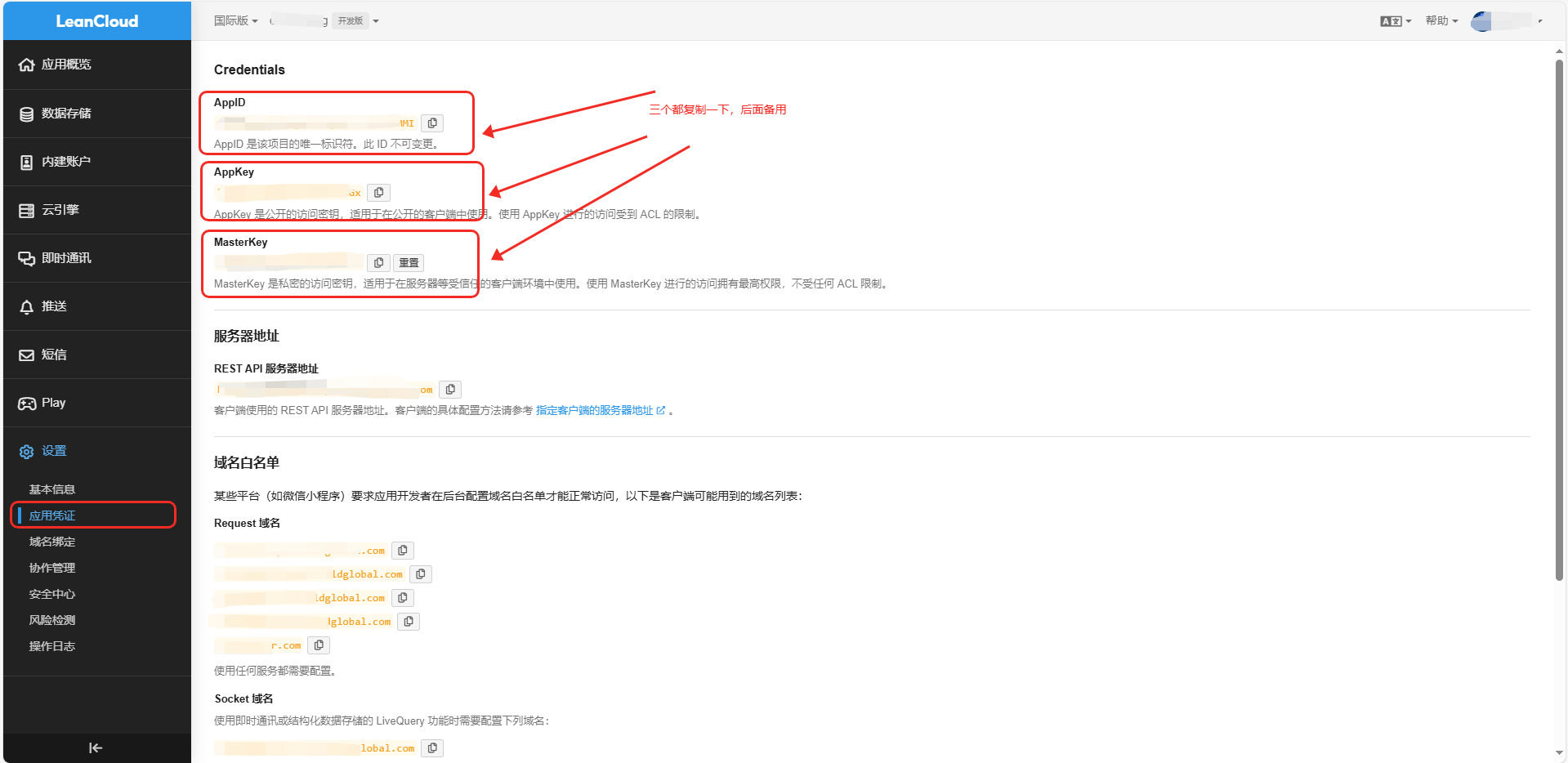Copy the AppKey value
Image resolution: width=1568 pixels, height=763 pixels.
coord(378,193)
